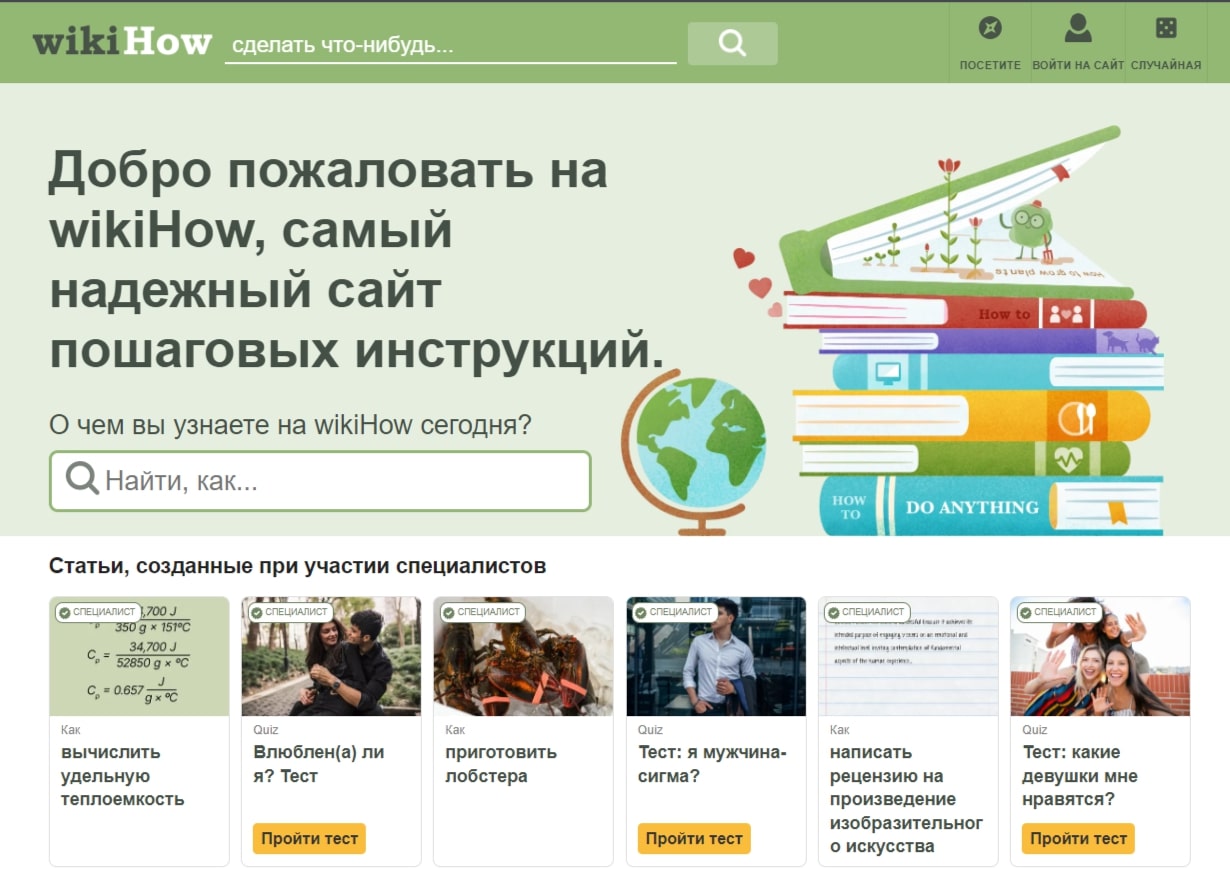This screenshot has width=1230, height=869.
Task: Open Случайная menu label
Action: pos(1166,65)
